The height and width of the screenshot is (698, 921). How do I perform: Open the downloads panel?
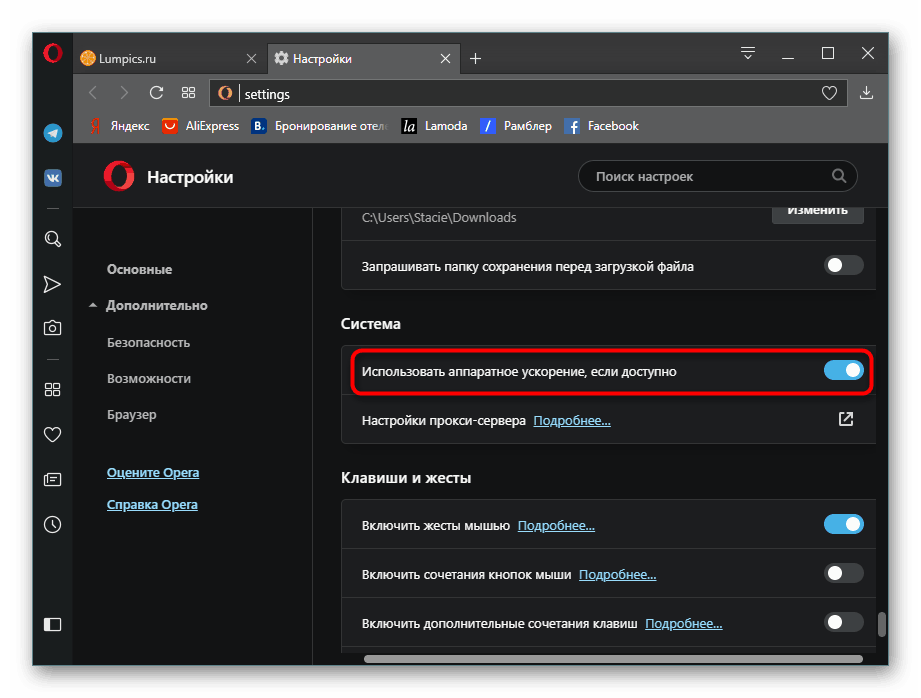pos(866,93)
